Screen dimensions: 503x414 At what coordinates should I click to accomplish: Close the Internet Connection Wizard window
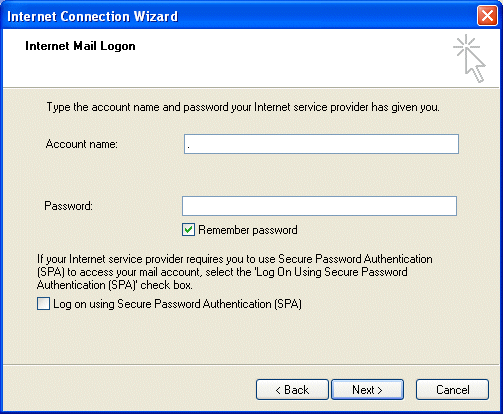coord(487,16)
